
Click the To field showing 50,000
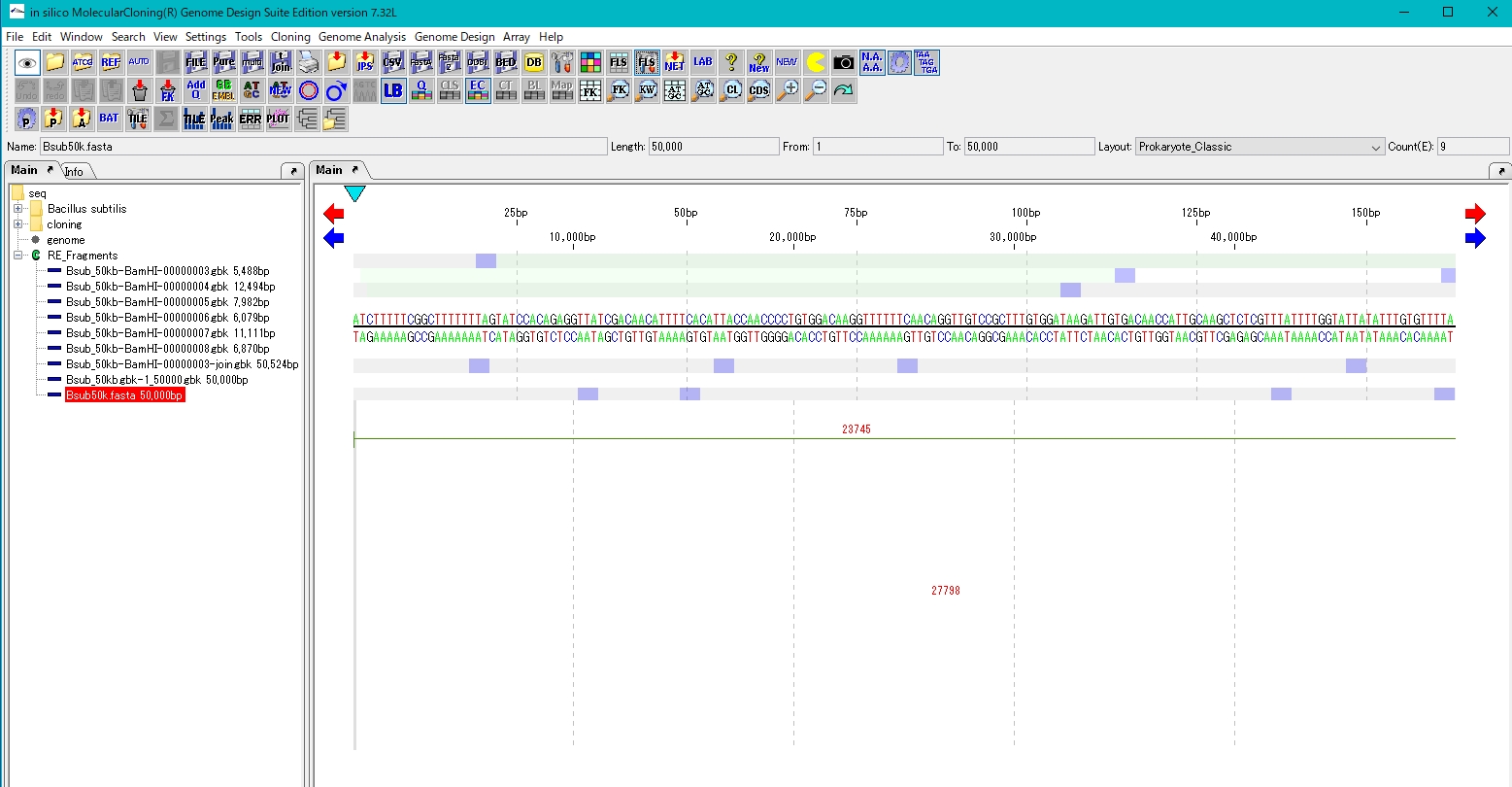(x=1028, y=147)
